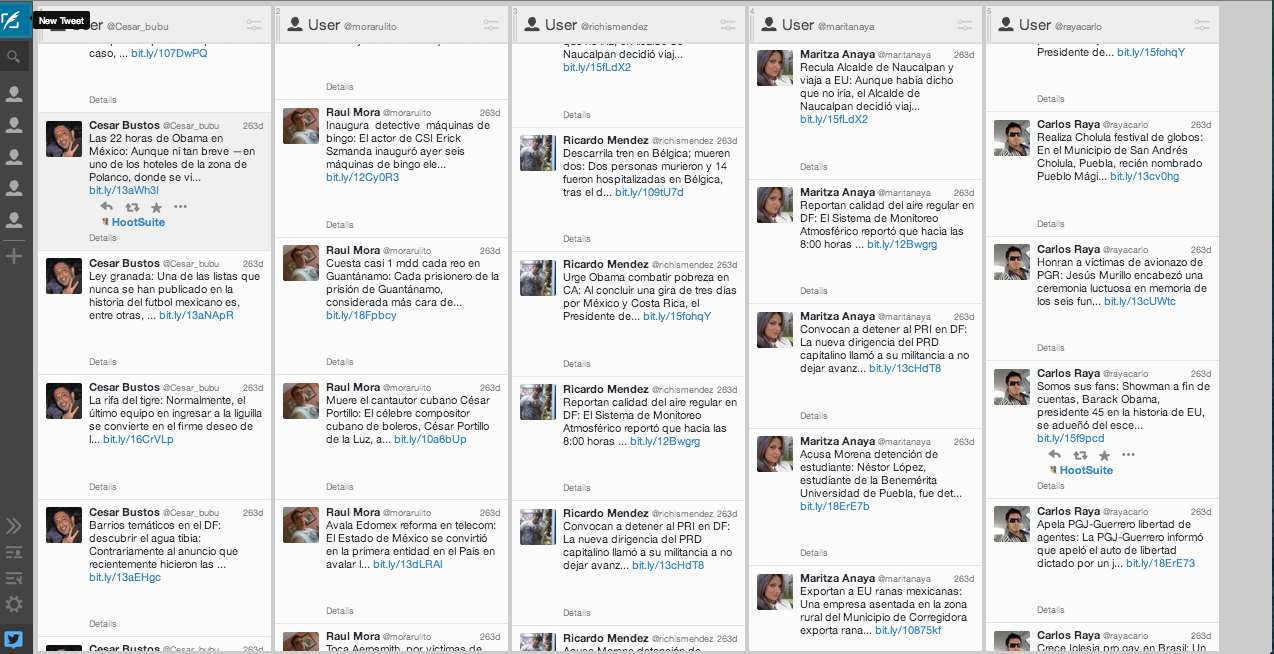The width and height of the screenshot is (1274, 654).
Task: Expand Details of Ricardo Mendez's 'Descarrila tren' tweet
Action: [x=576, y=239]
